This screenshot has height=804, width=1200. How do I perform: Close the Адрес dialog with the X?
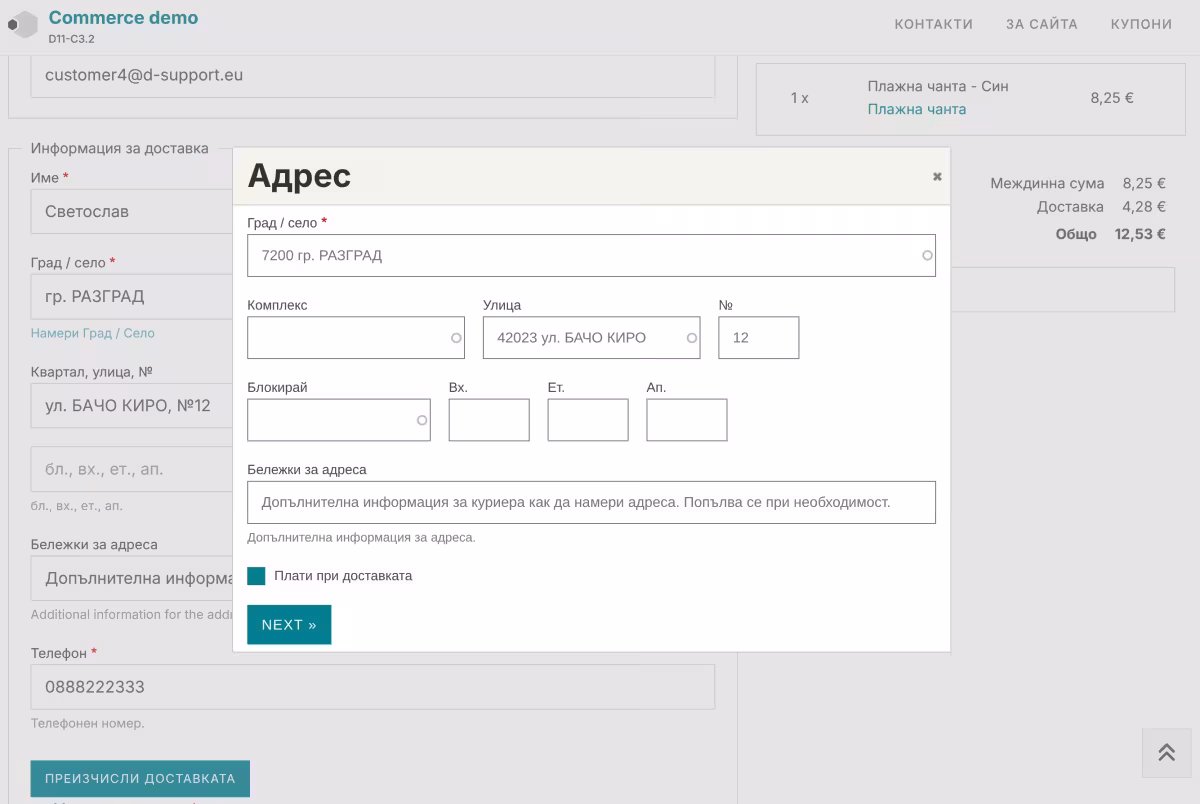click(x=937, y=177)
